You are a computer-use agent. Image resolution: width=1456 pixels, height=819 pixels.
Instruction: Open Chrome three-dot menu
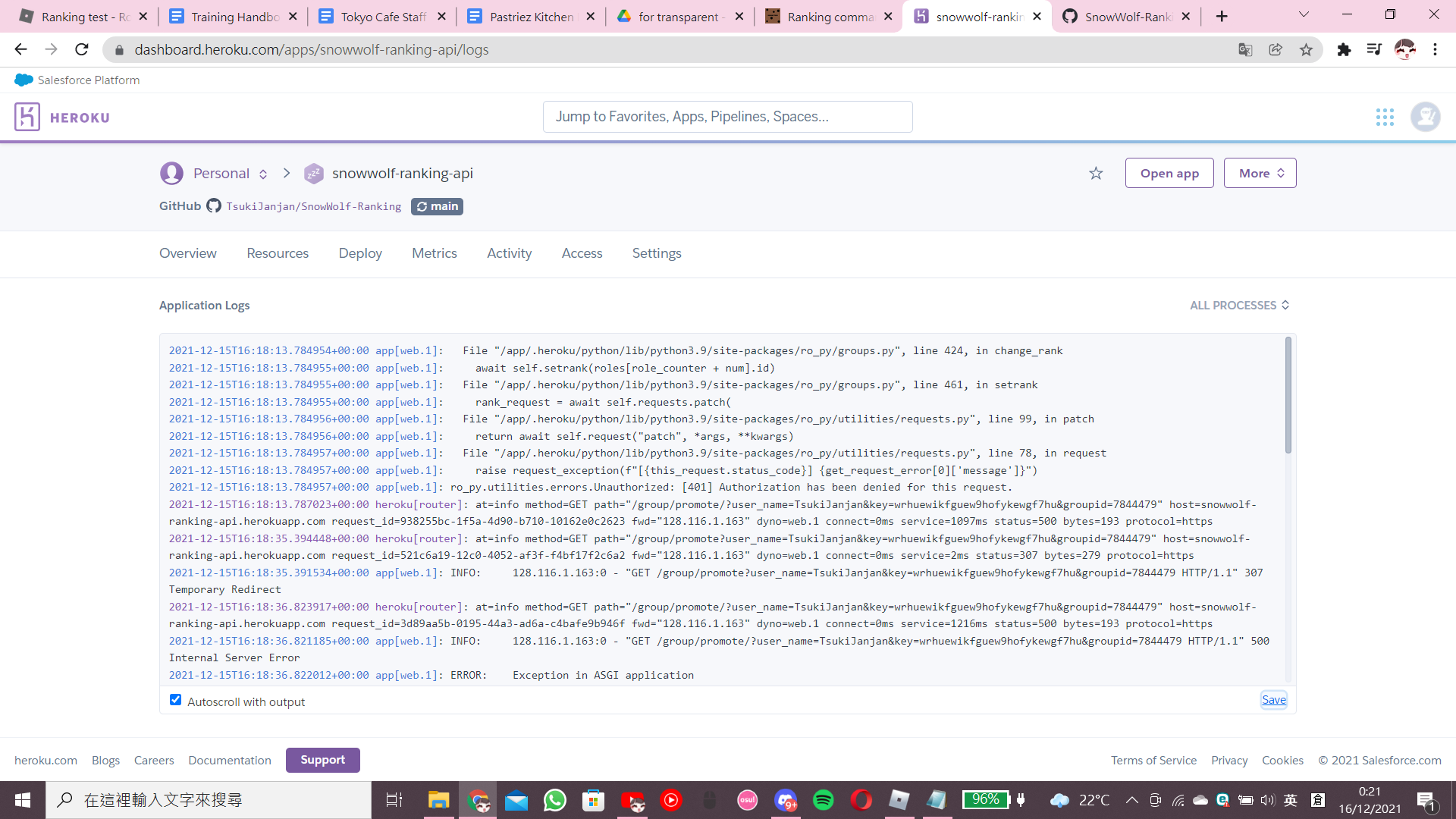pos(1435,49)
